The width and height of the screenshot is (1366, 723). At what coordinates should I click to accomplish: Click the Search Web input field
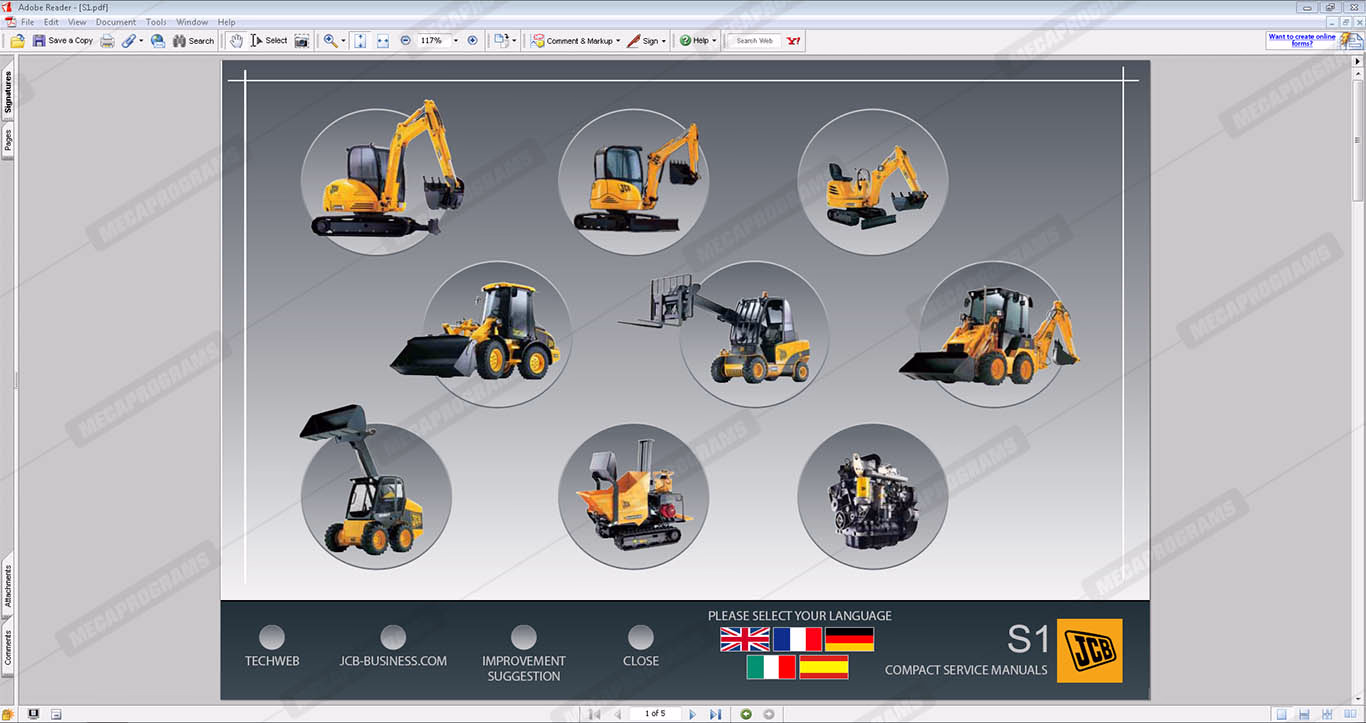(x=755, y=41)
